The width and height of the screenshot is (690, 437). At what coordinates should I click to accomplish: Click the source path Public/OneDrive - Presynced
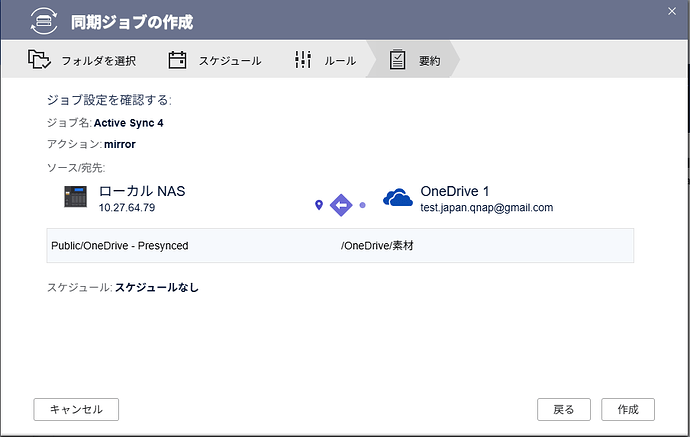[x=120, y=245]
